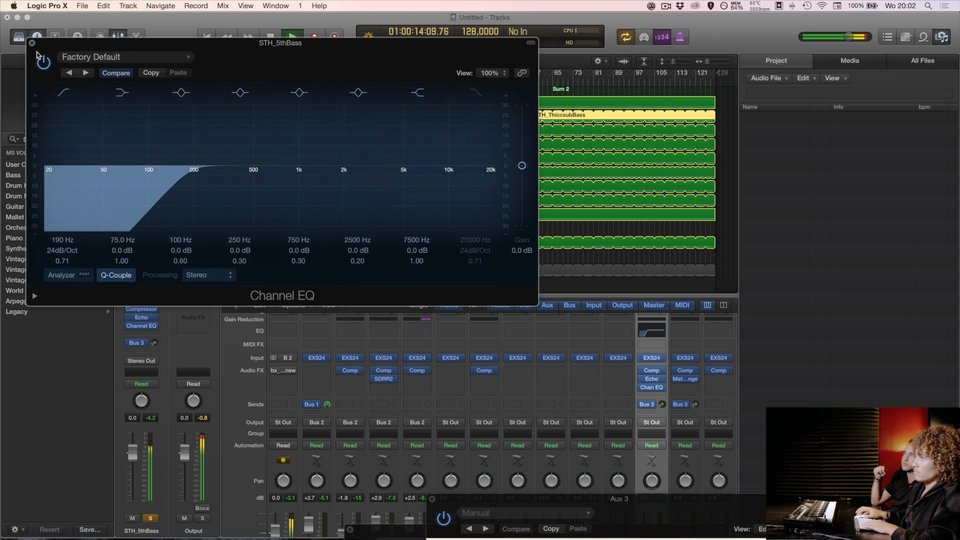Toggle the waveform zoom button

point(623,61)
